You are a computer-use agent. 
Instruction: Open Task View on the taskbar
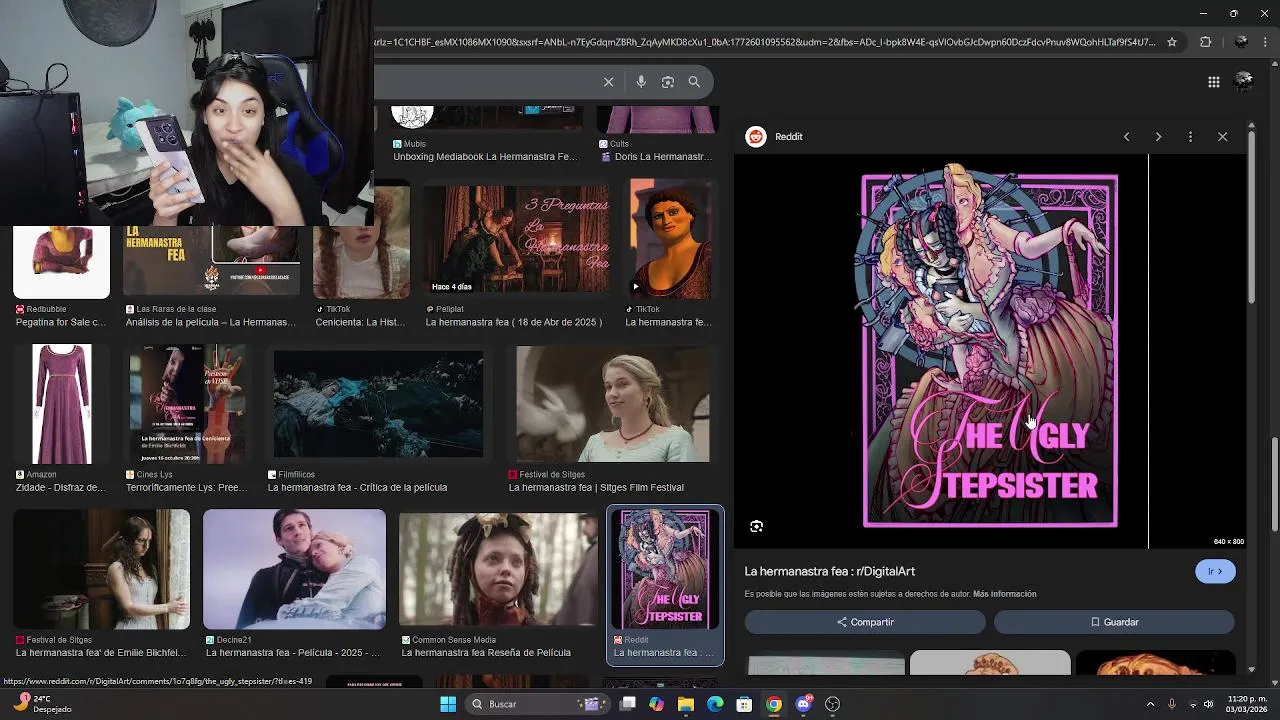628,704
